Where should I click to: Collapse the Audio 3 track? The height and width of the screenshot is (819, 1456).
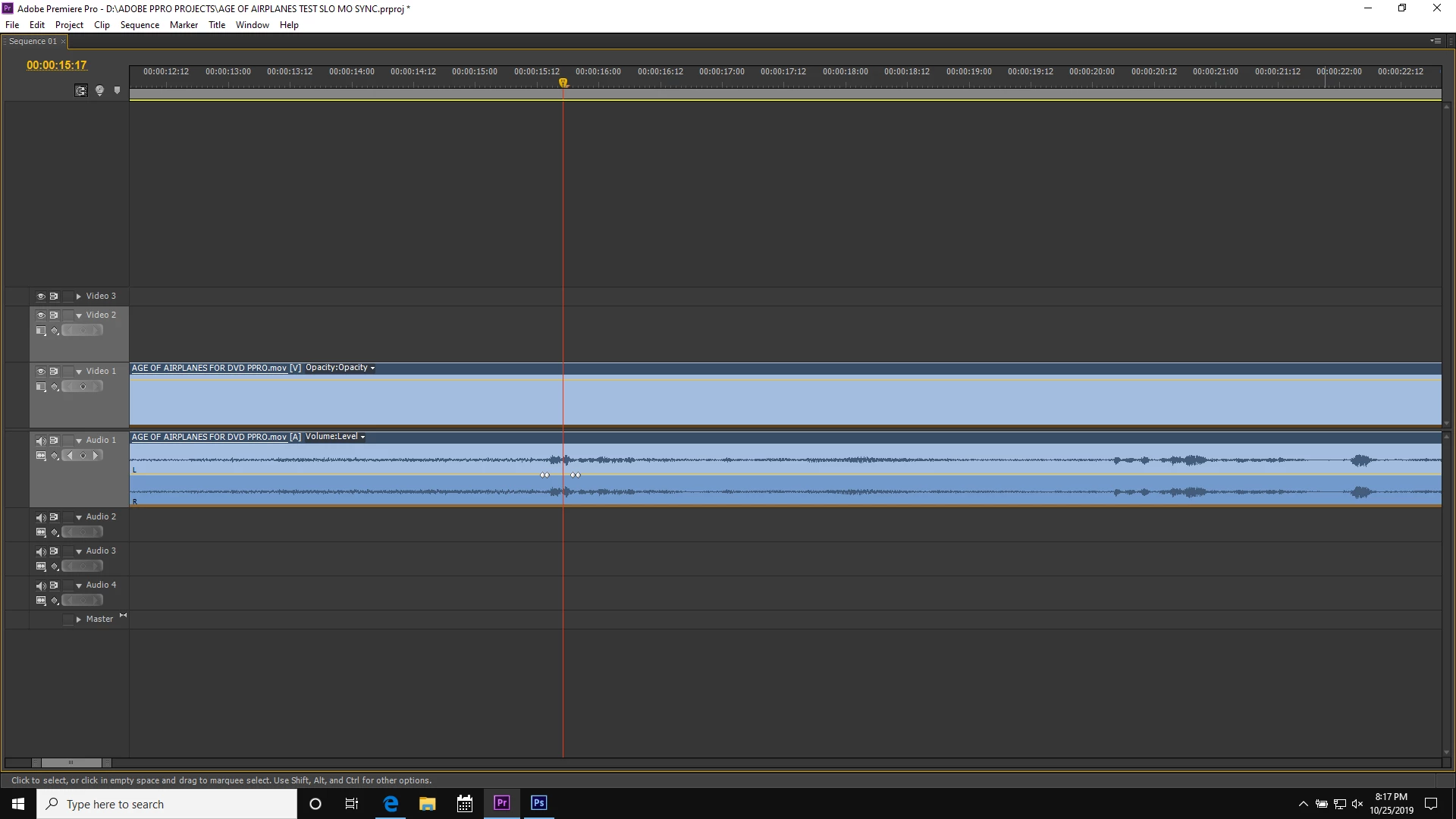[78, 551]
